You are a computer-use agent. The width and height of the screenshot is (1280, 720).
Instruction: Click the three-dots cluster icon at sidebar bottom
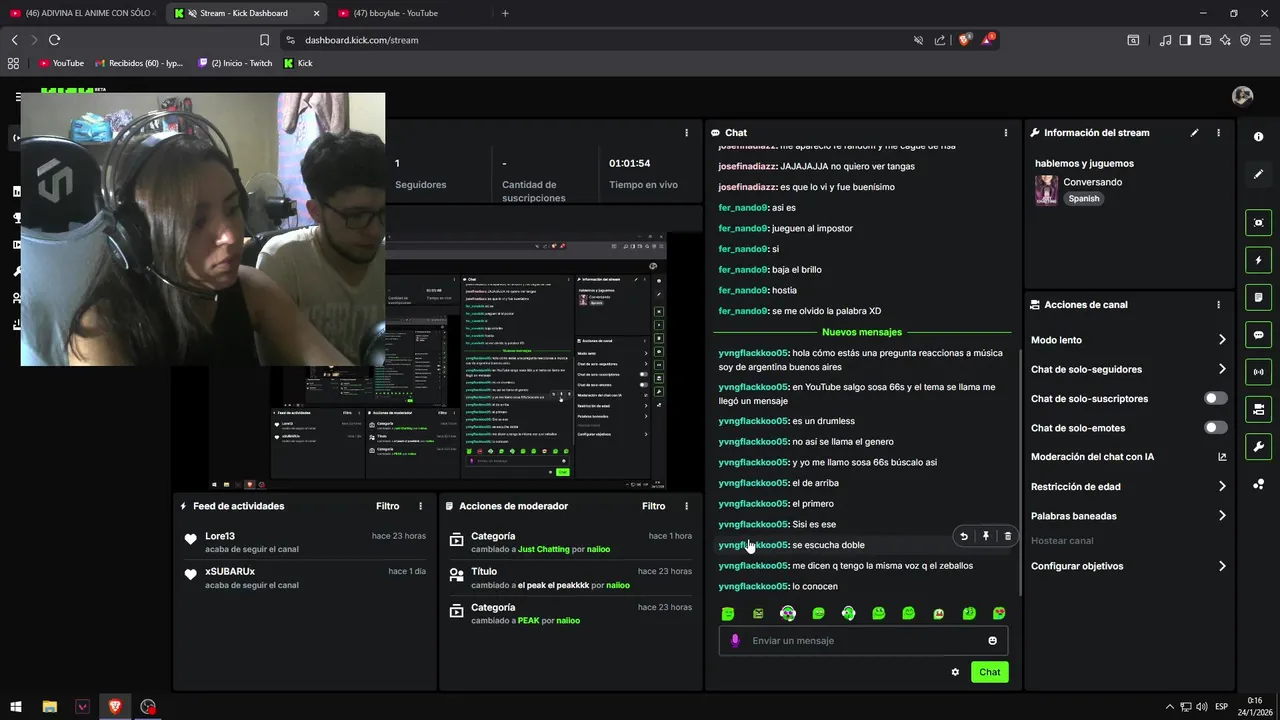pyautogui.click(x=1258, y=484)
